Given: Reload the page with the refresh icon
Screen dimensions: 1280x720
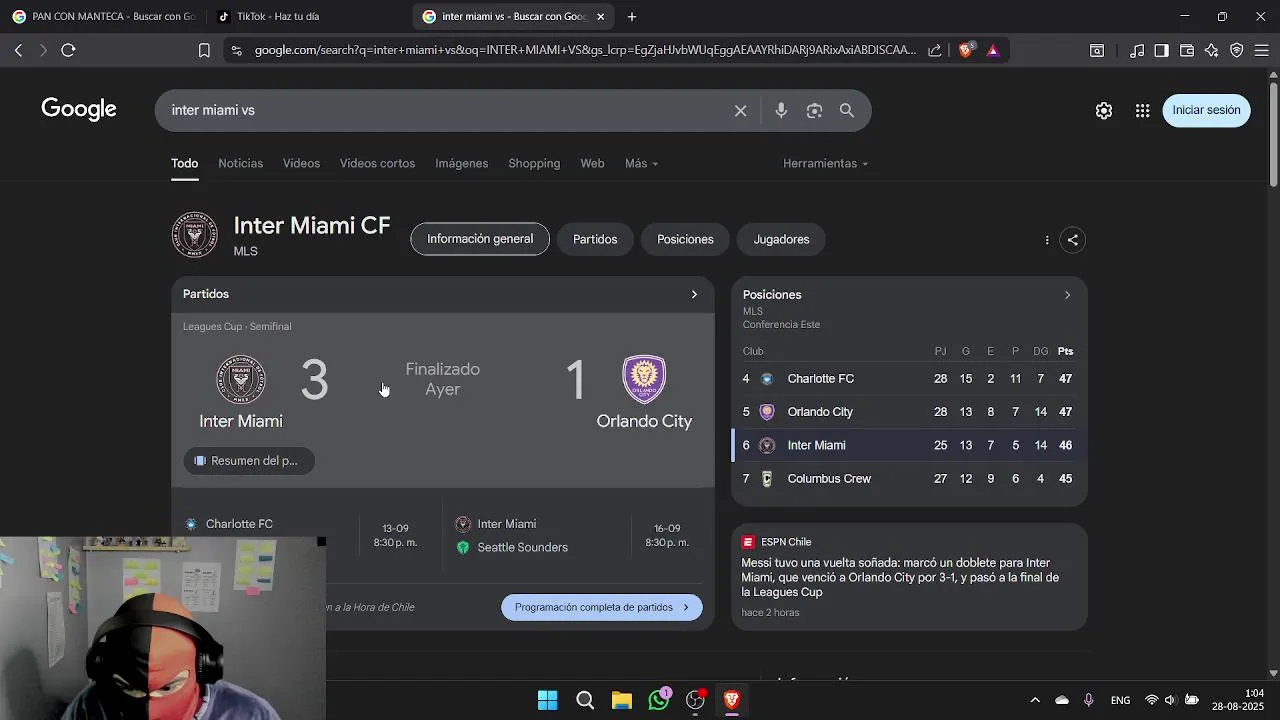Looking at the screenshot, I should pyautogui.click(x=68, y=50).
